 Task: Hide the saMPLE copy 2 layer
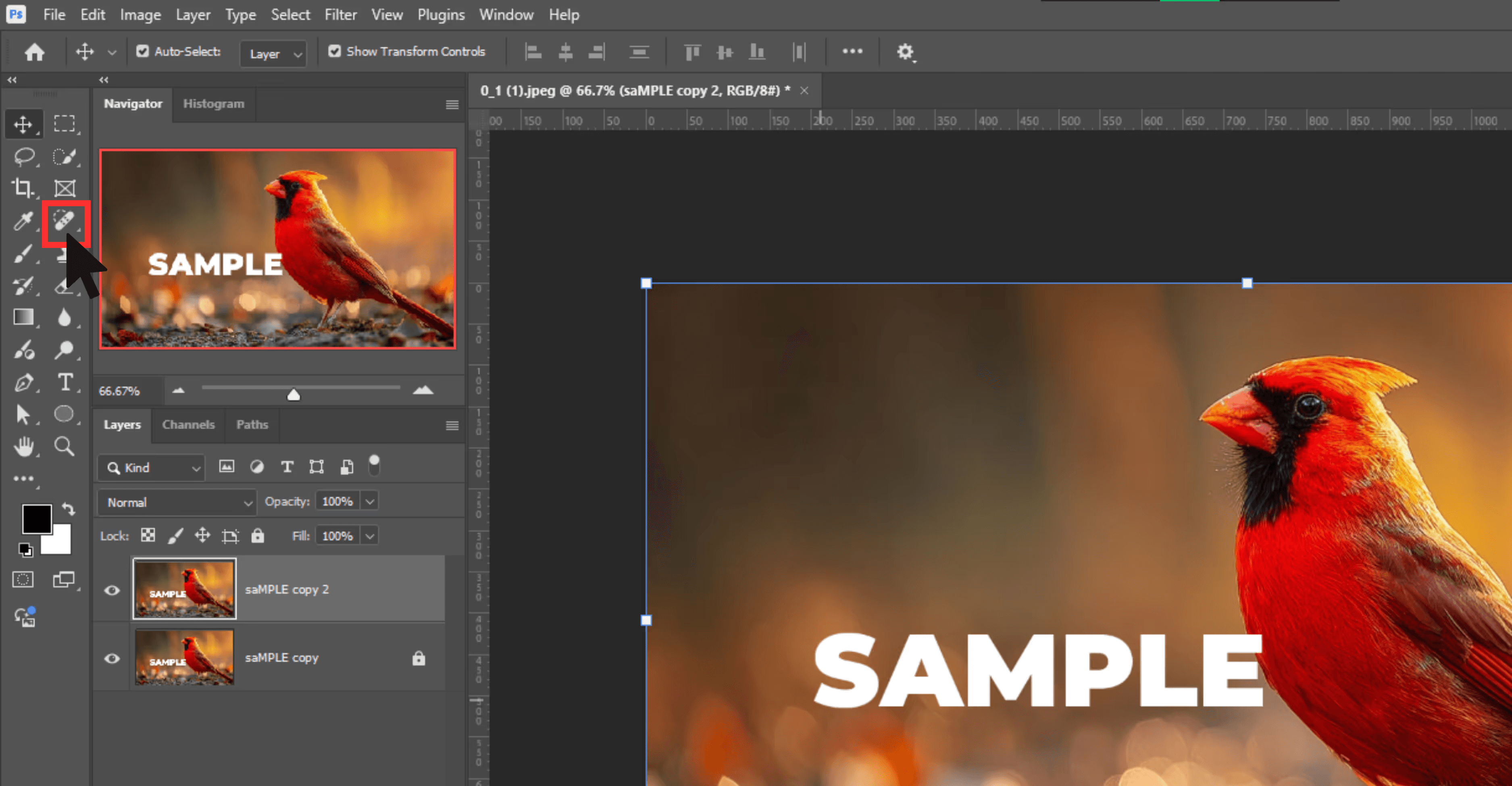[x=112, y=589]
